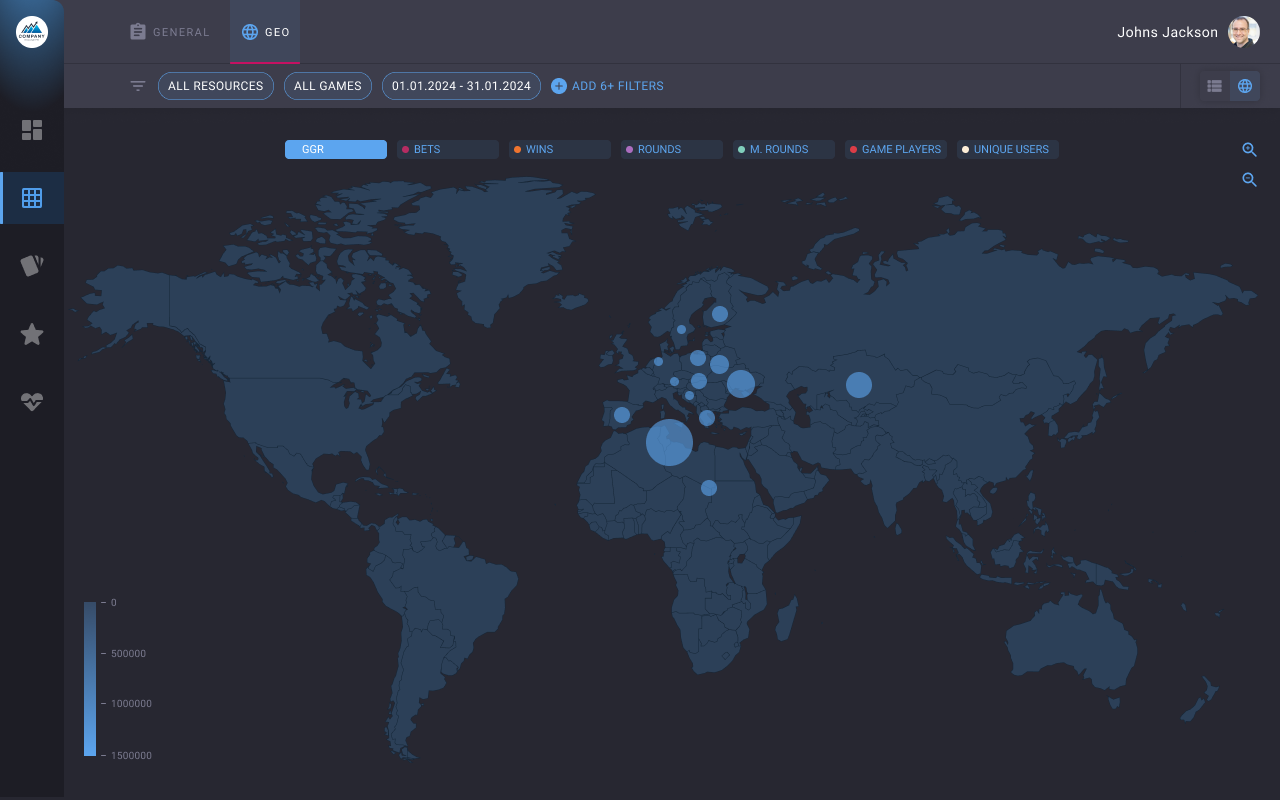1280x800 pixels.
Task: Toggle the BETS metric
Action: coord(447,149)
